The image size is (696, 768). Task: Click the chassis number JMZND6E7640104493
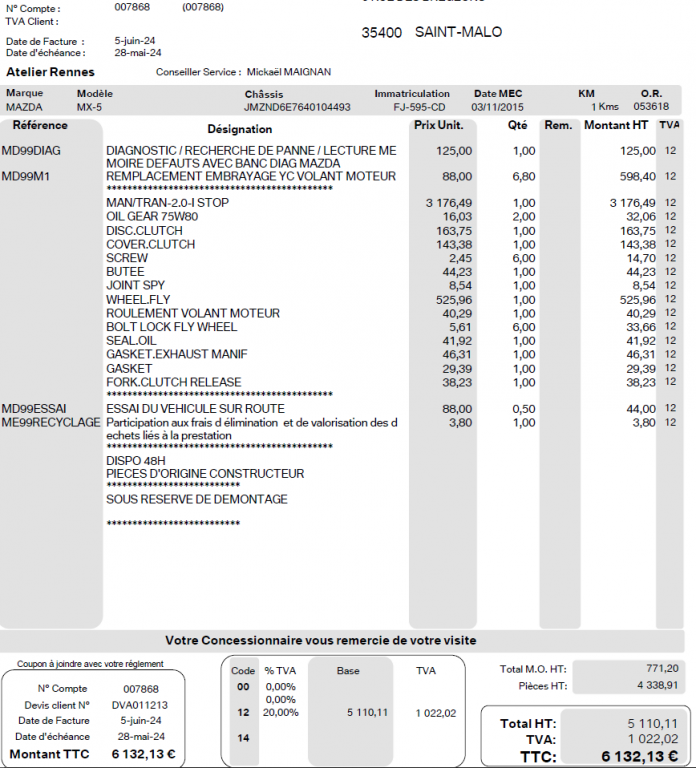pyautogui.click(x=297, y=107)
